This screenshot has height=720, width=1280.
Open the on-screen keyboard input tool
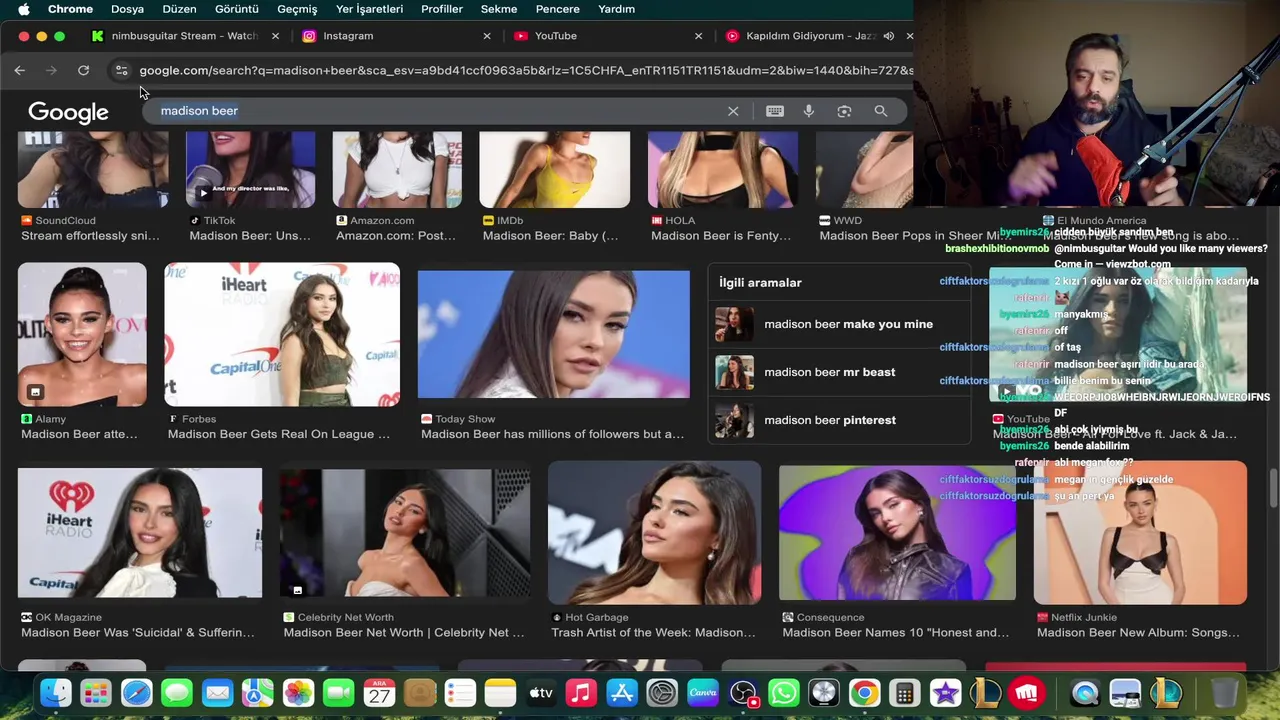tap(775, 111)
